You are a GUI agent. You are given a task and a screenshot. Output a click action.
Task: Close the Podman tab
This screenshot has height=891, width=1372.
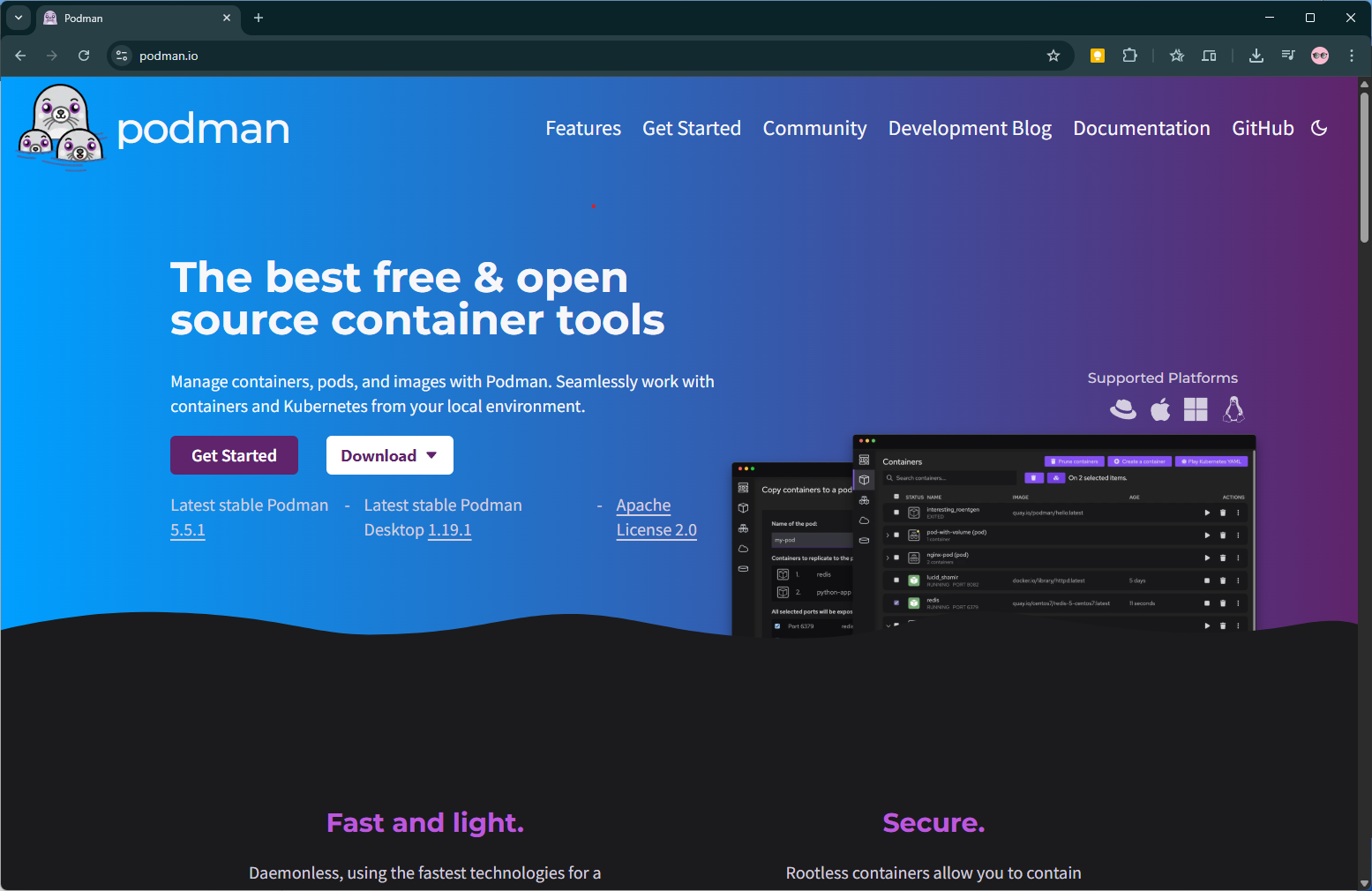pos(227,18)
